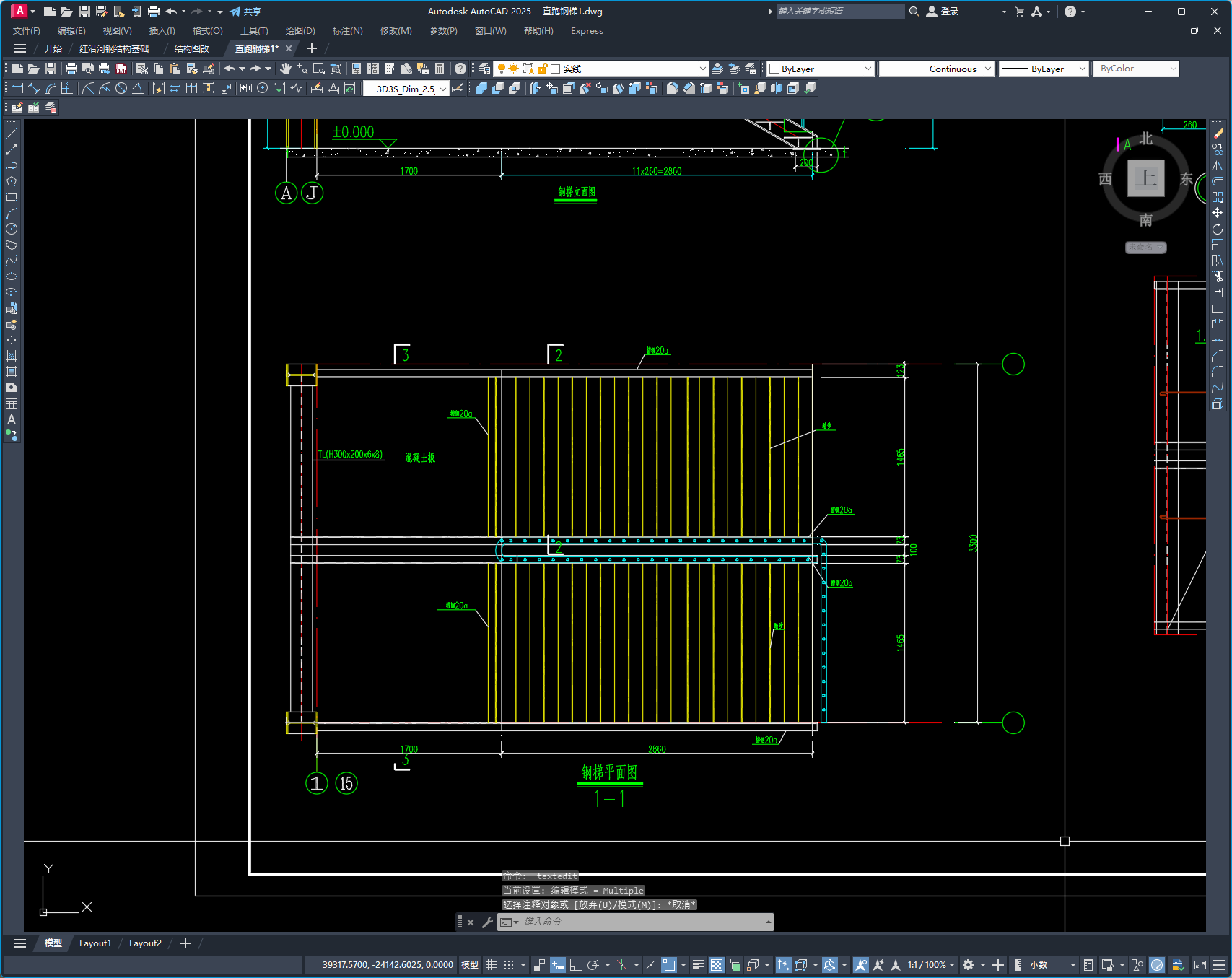
Task: Toggle Dynamic Input in status bar
Action: [557, 965]
